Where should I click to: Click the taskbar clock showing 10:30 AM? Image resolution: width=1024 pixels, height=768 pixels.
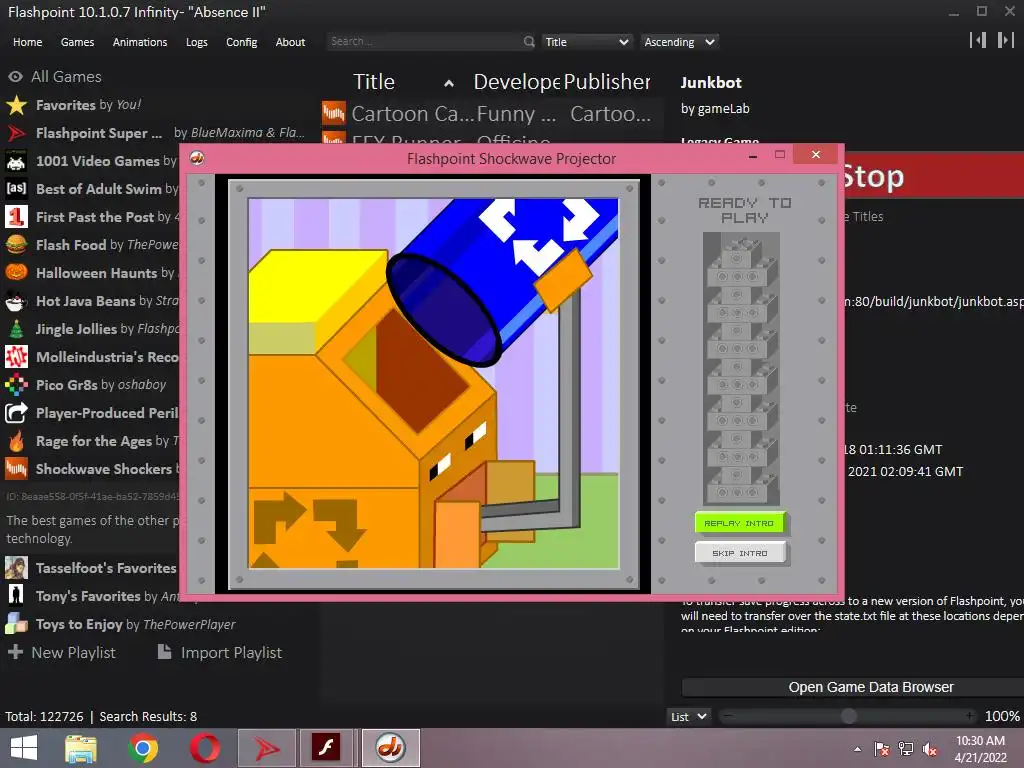click(980, 749)
